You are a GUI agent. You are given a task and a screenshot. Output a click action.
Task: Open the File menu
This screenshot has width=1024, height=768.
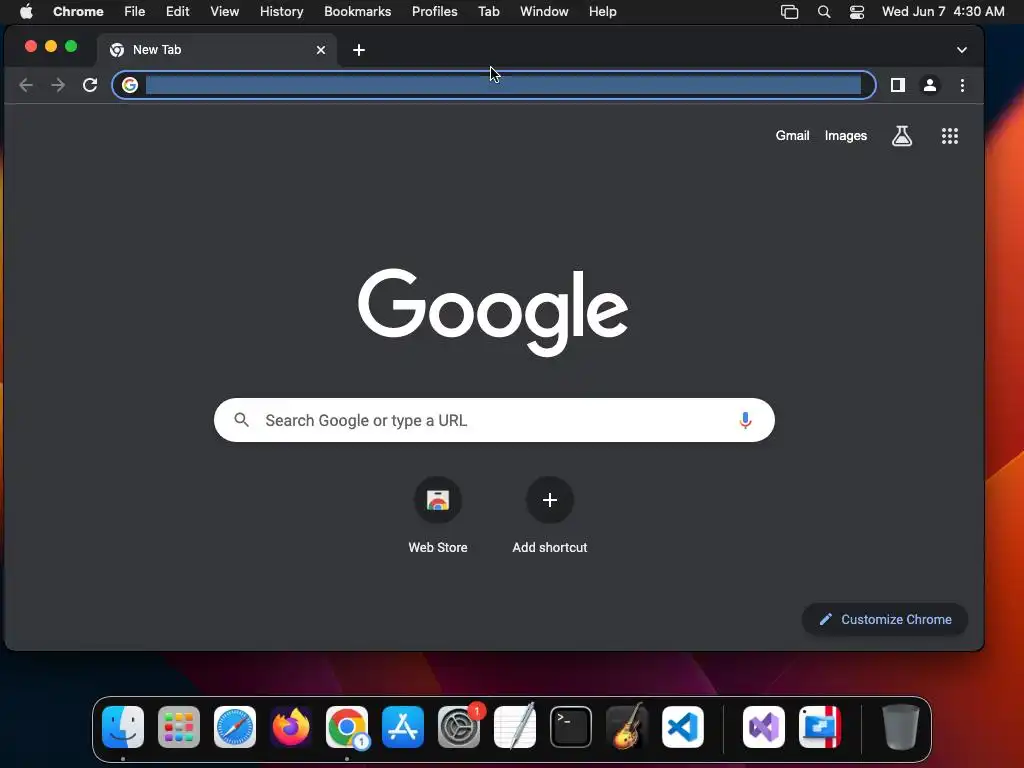click(x=135, y=12)
